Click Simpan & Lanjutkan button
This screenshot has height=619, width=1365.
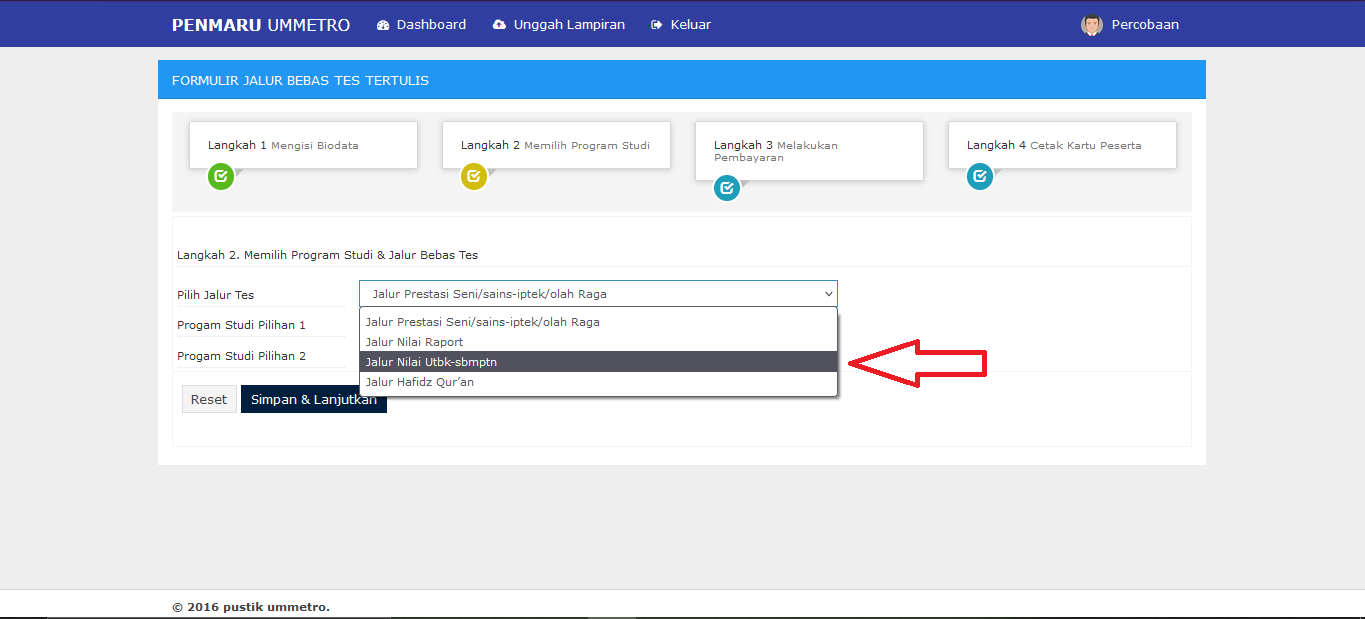(313, 400)
